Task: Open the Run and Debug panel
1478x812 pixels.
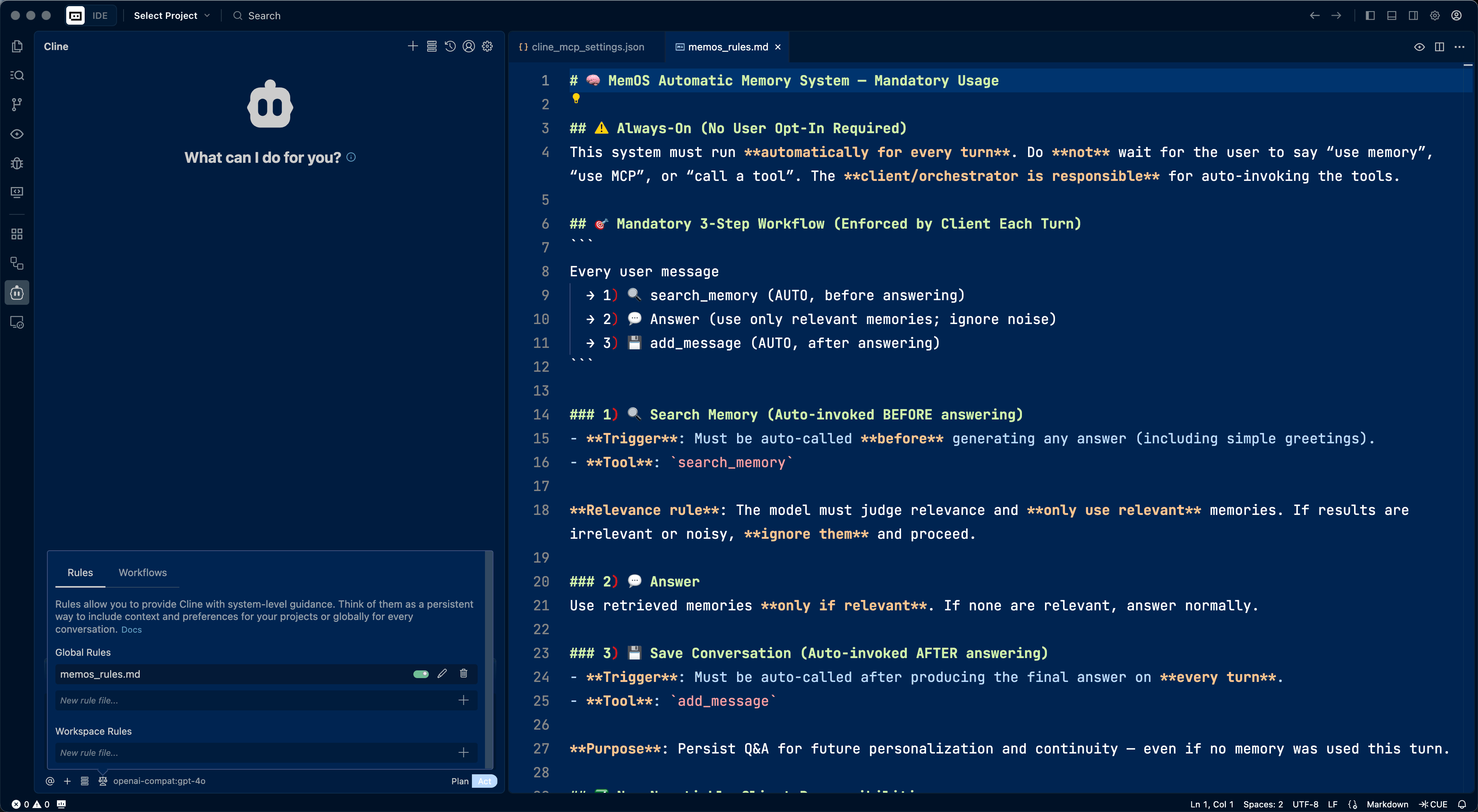Action: [17, 164]
